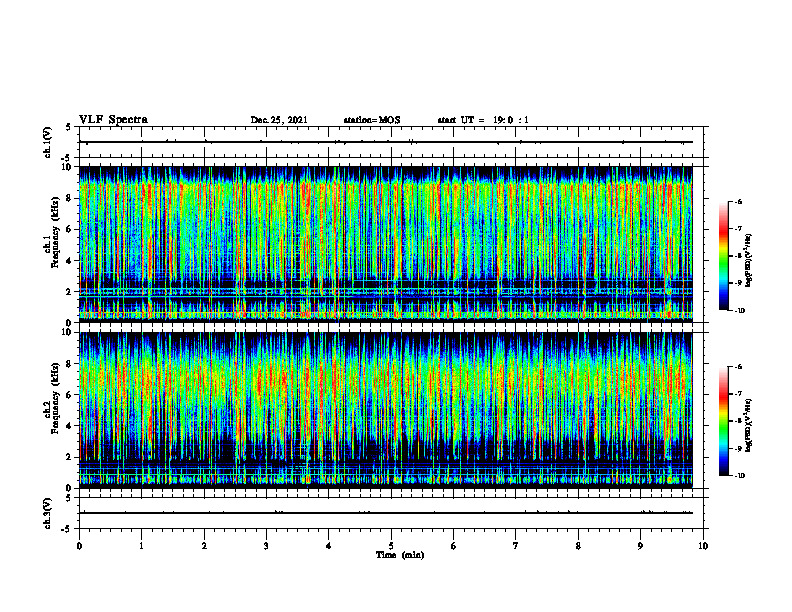Click the ch.1 colorbar log(PSD) unit label
This screenshot has width=792, height=612.
pos(749,261)
